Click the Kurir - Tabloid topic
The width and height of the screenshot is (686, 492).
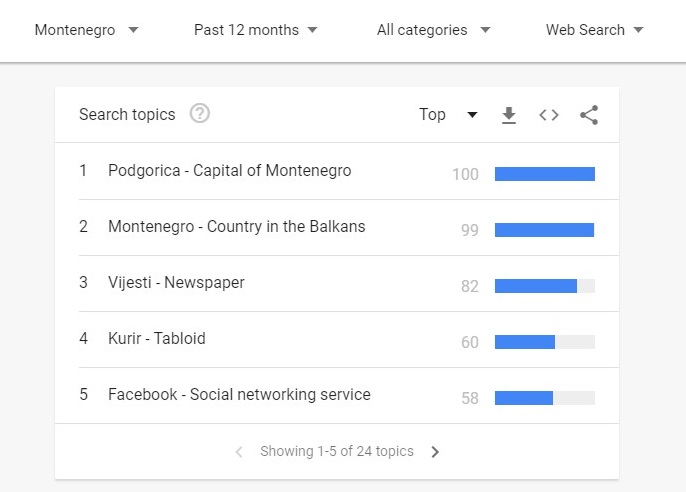click(156, 339)
